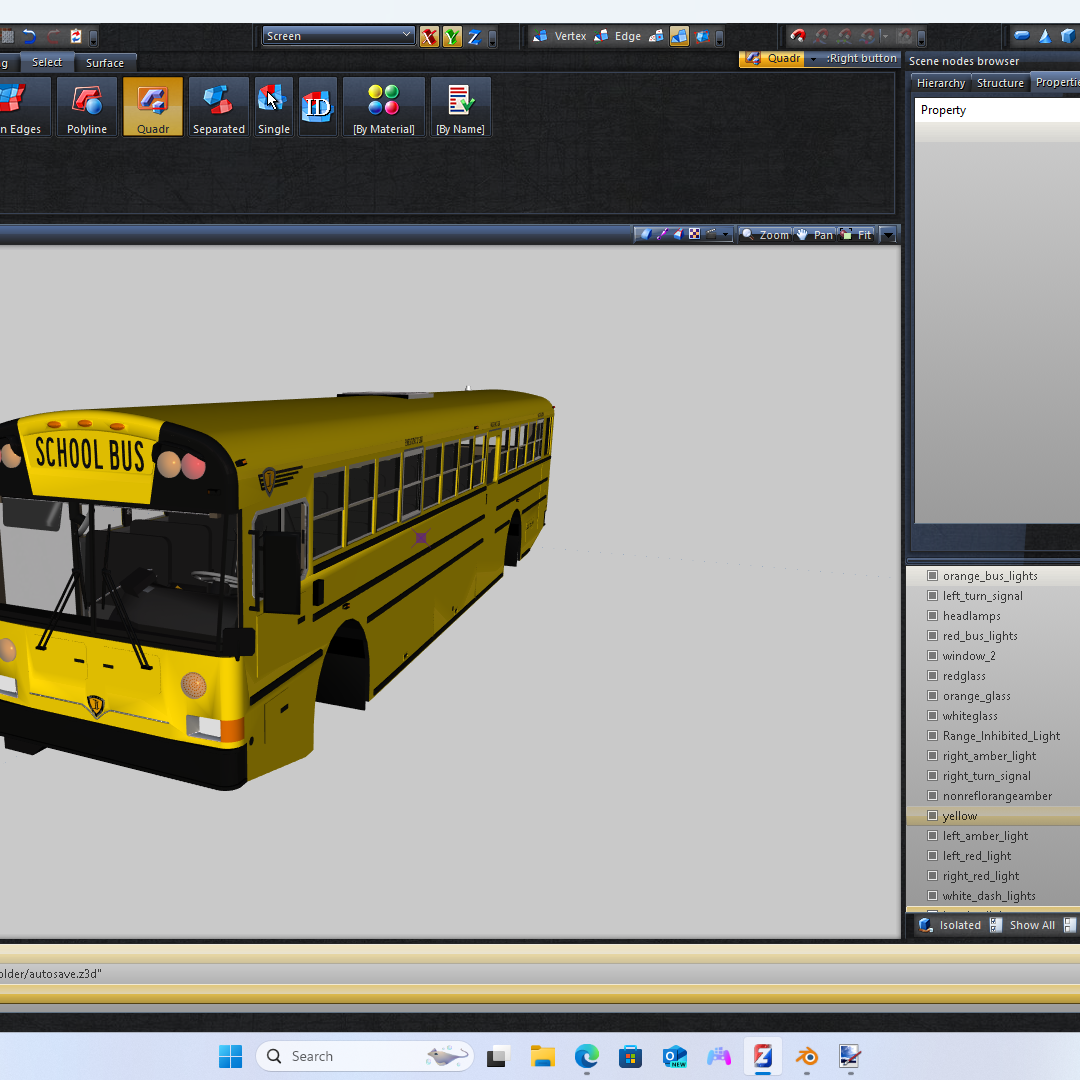
Task: Click the By Material selection icon
Action: click(x=383, y=107)
